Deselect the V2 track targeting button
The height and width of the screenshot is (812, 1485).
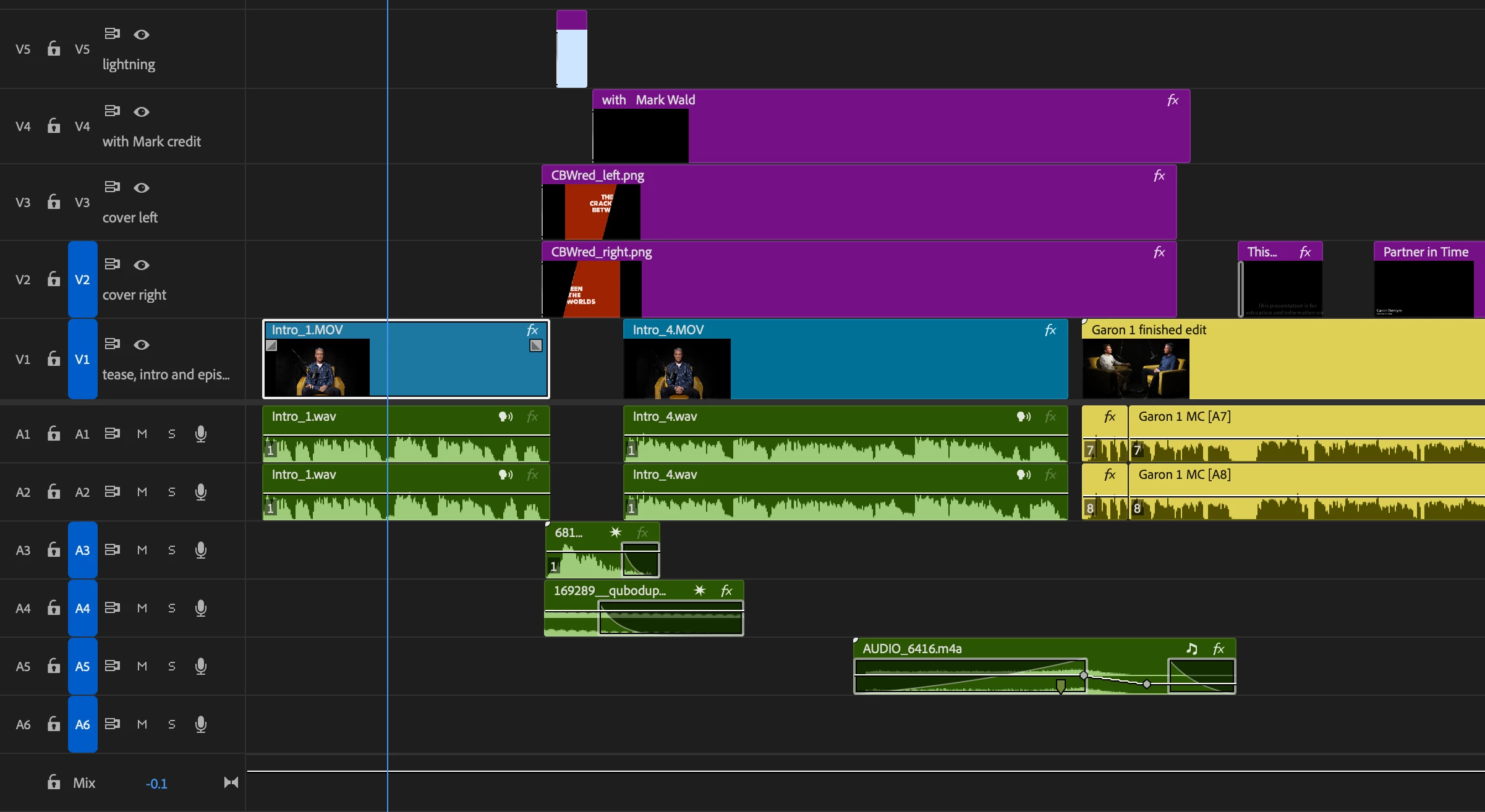82,279
